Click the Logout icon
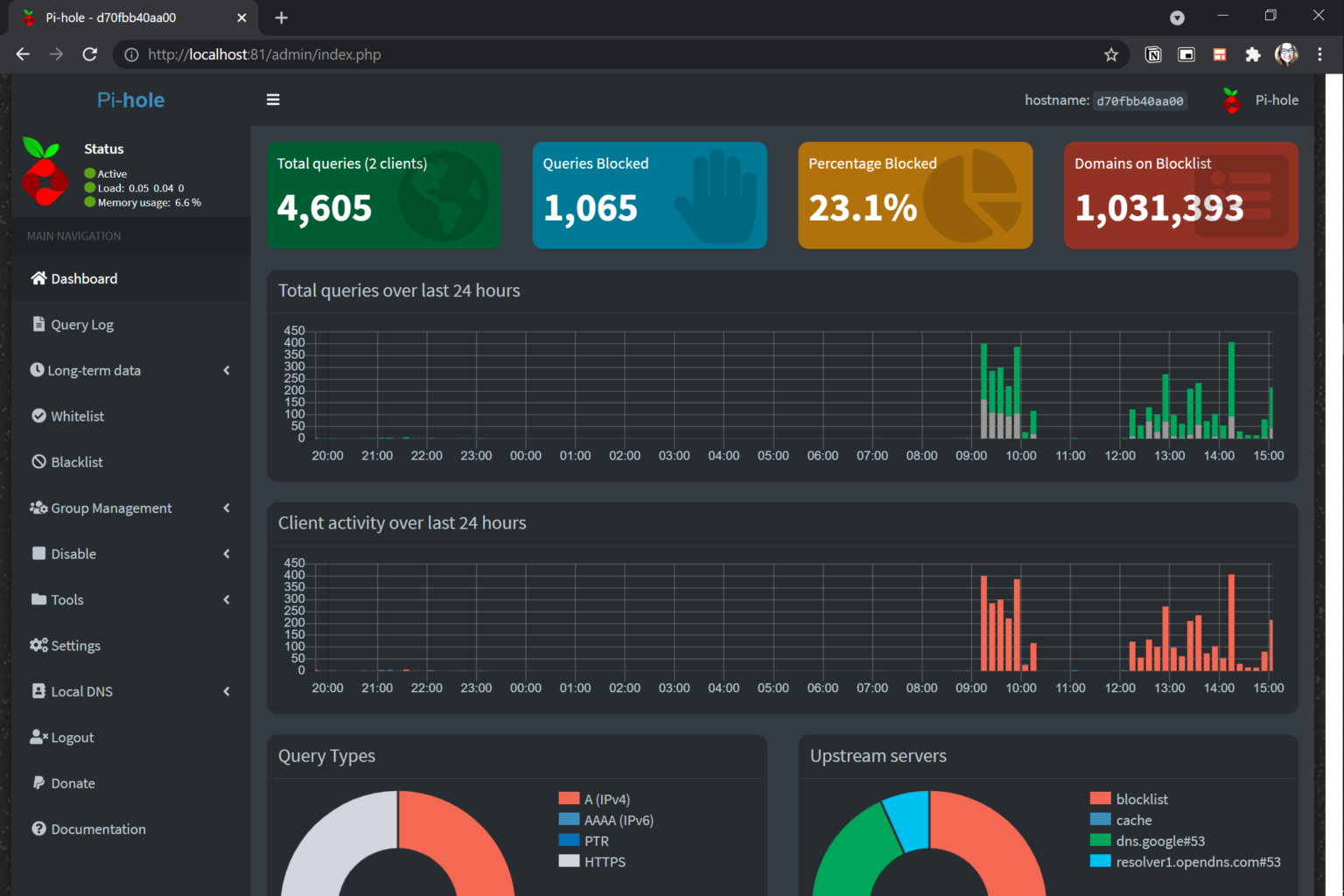The width and height of the screenshot is (1344, 896). pos(38,737)
